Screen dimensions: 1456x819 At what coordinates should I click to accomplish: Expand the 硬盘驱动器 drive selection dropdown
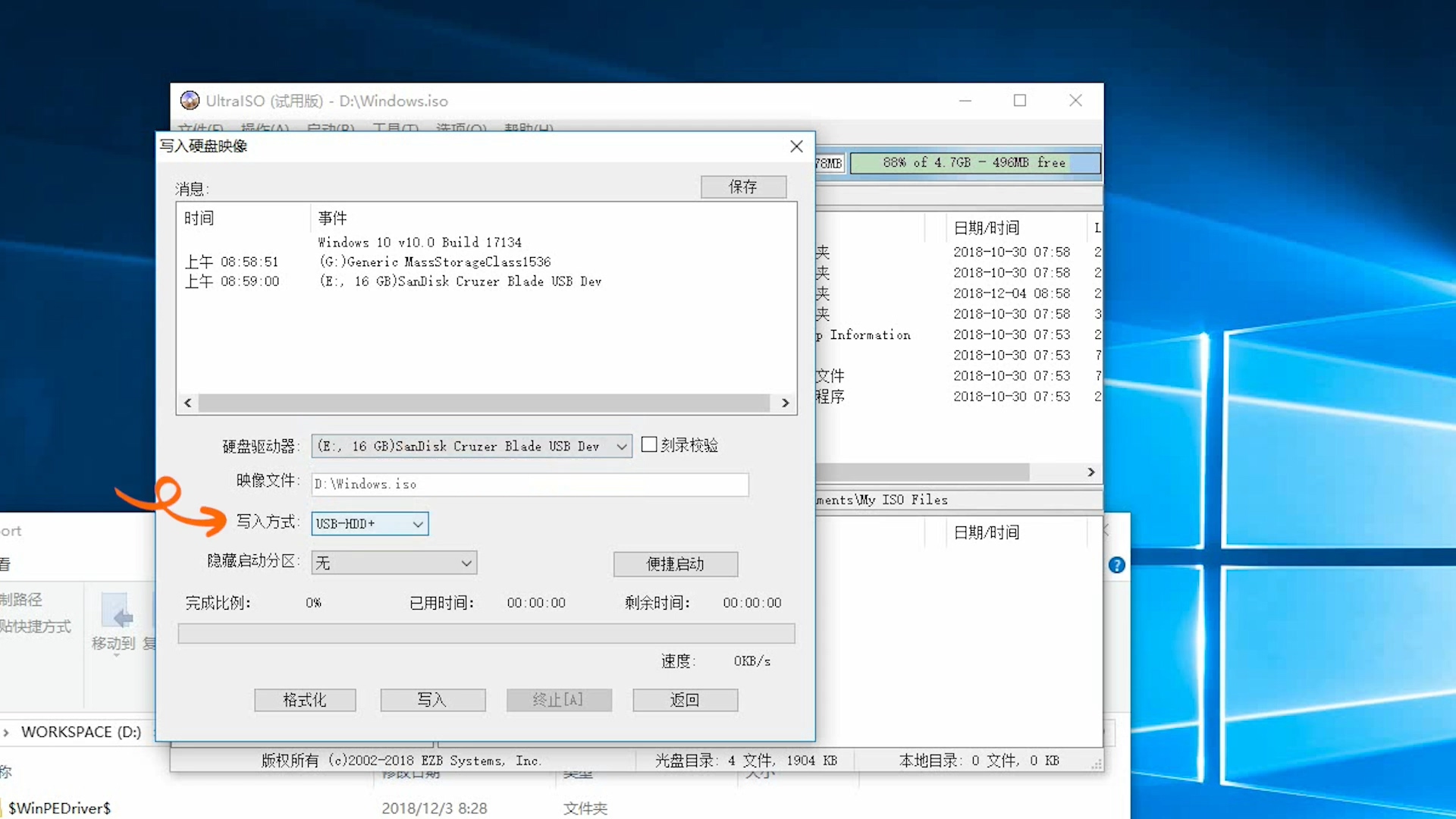tap(622, 446)
